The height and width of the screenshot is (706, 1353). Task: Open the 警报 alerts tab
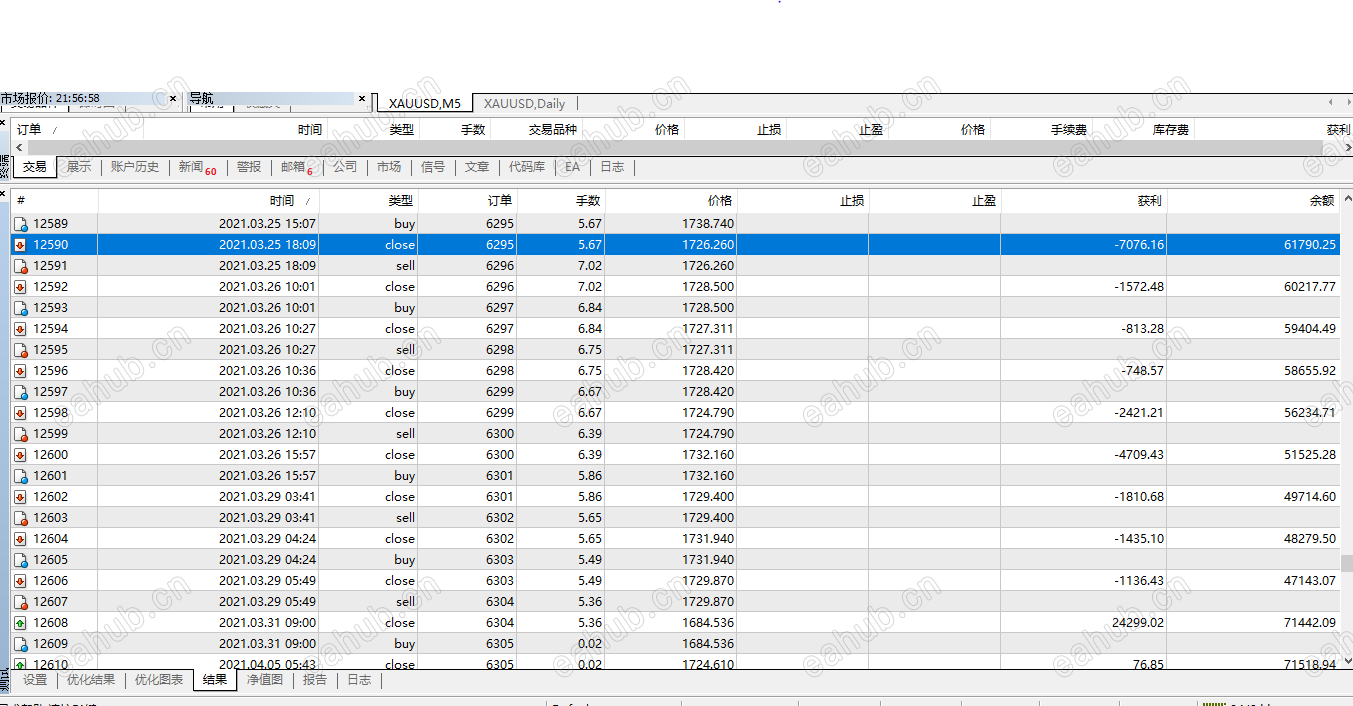click(249, 167)
